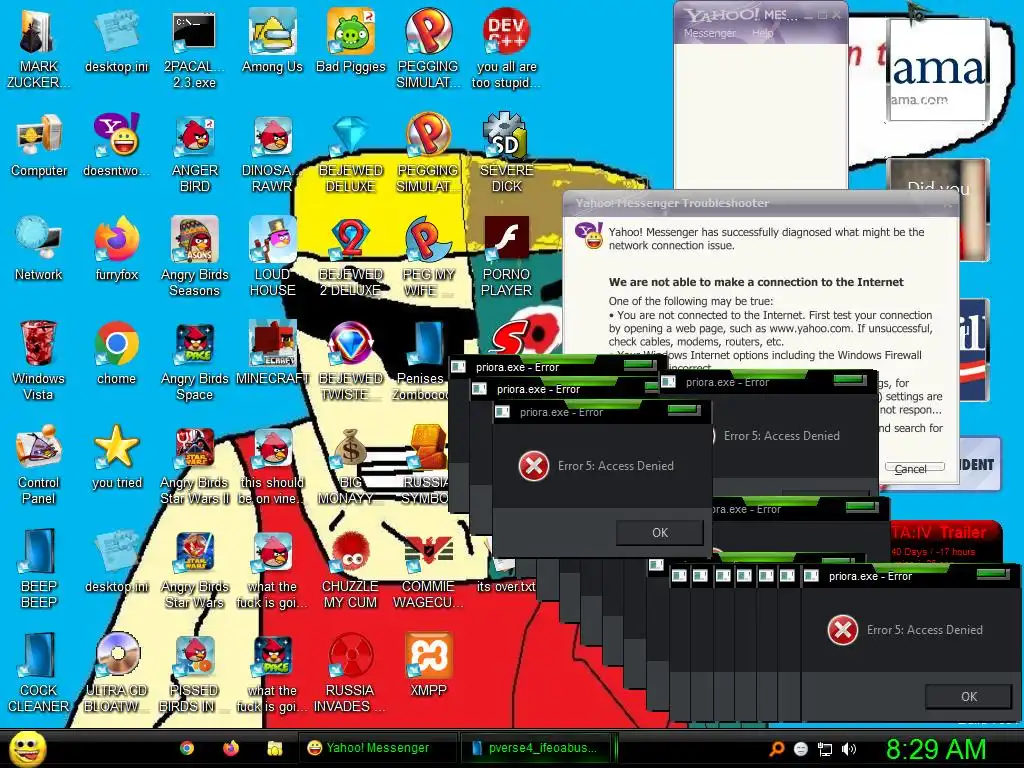Click OK in priora.exe error nearest the clock
Image resolution: width=1024 pixels, height=768 pixels.
968,697
